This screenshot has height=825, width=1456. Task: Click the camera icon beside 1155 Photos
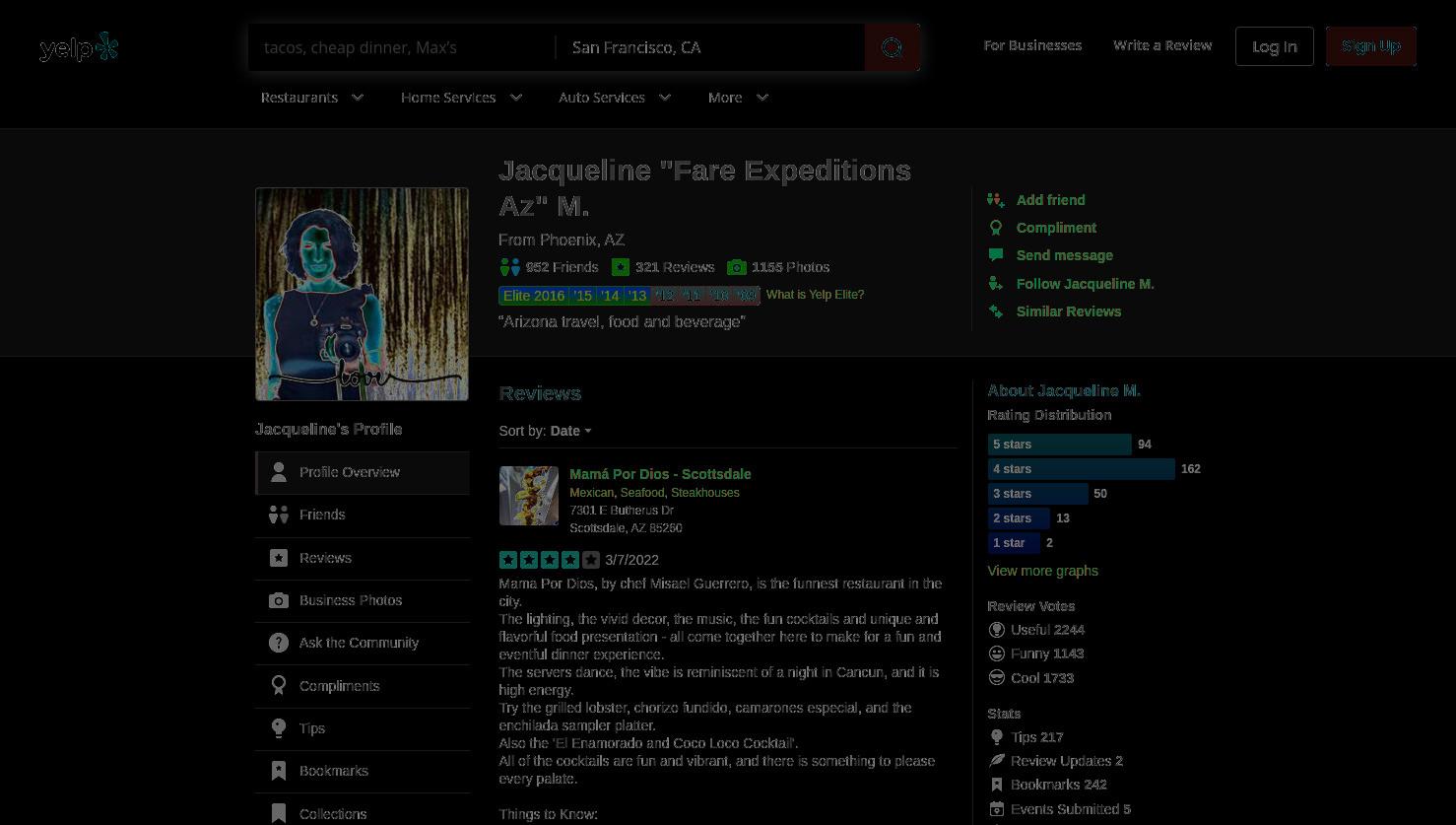tap(736, 267)
